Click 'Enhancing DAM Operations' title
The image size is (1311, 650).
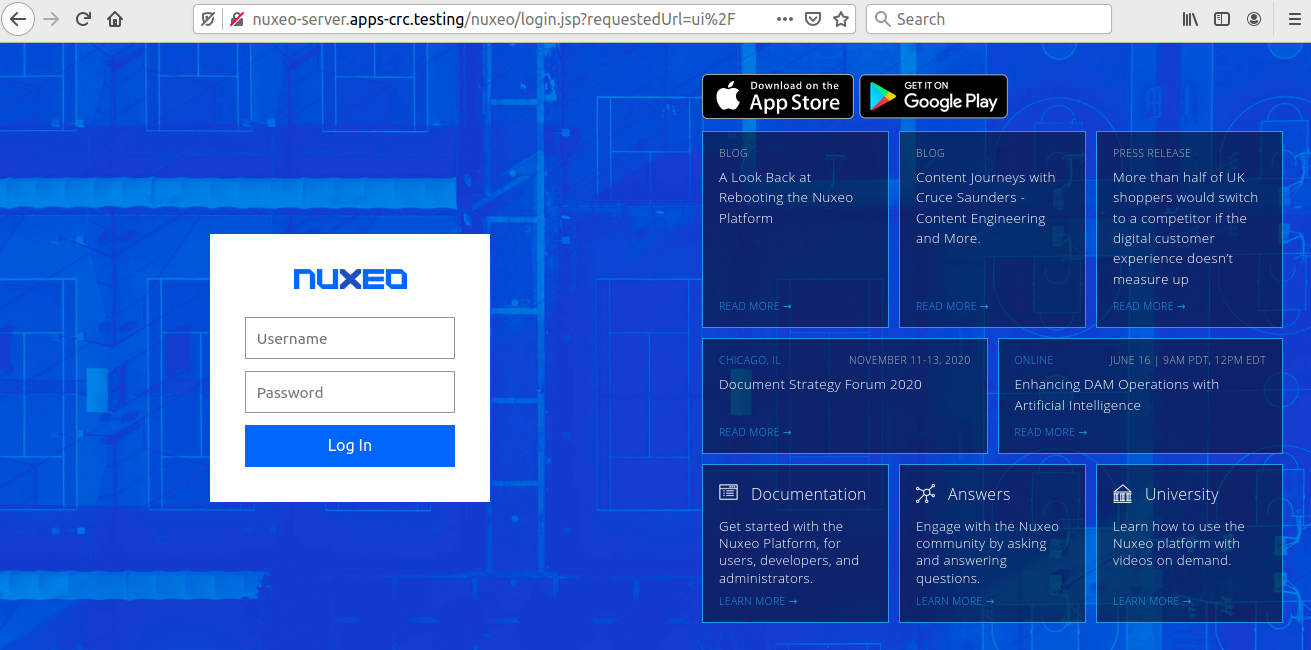coord(1117,395)
